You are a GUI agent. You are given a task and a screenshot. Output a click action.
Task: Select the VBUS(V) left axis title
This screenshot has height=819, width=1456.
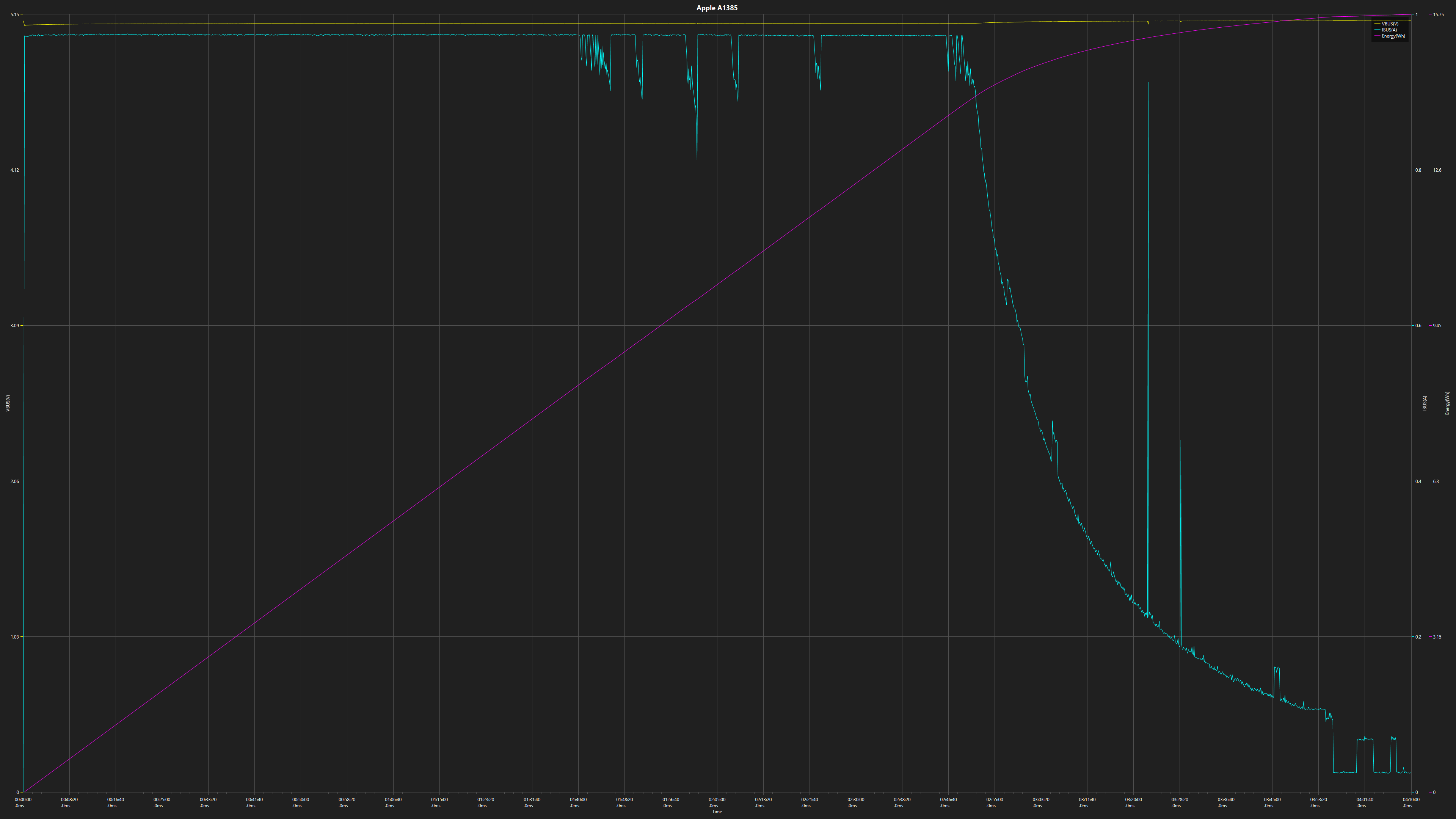8,403
